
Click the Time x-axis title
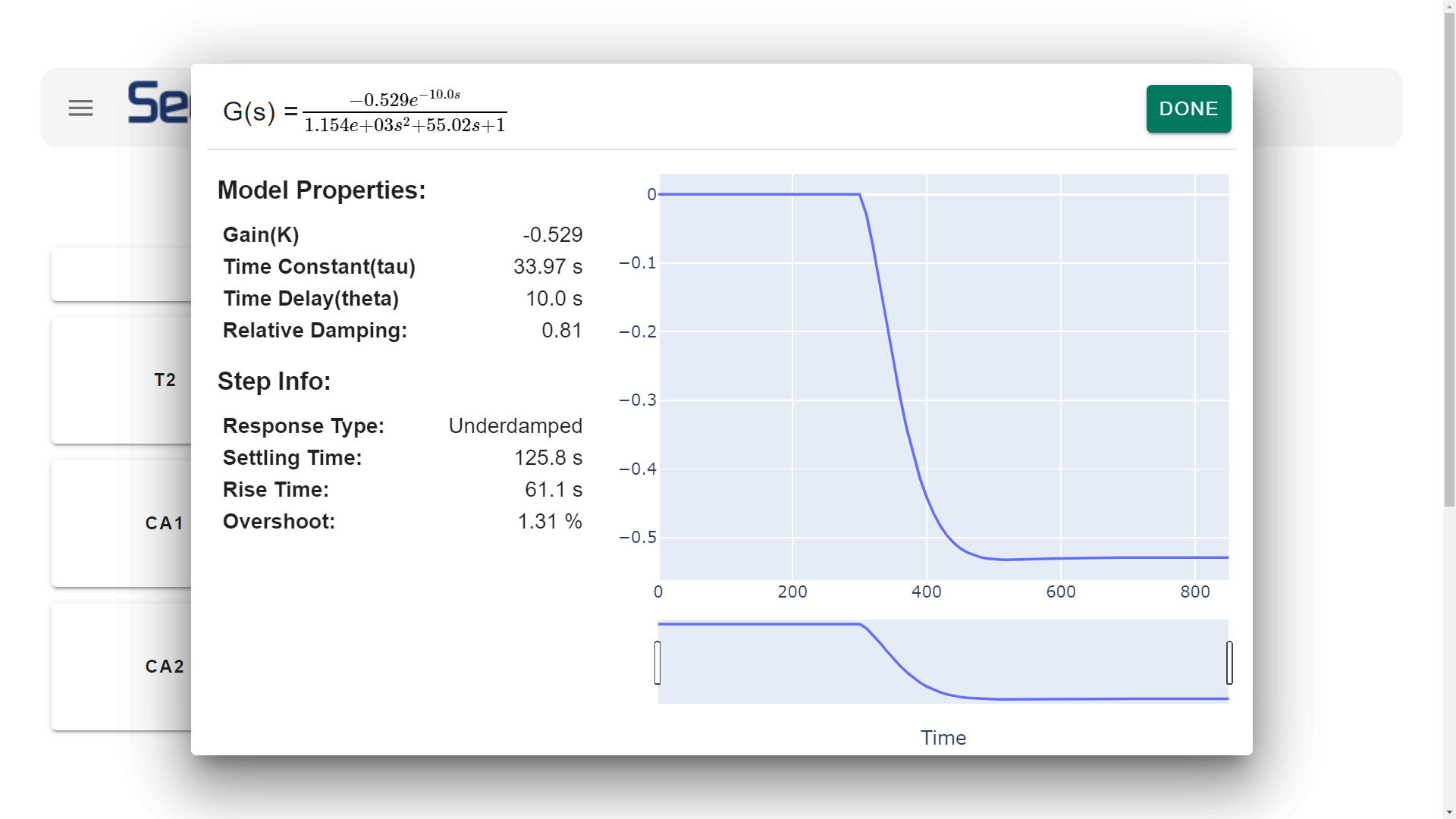click(943, 738)
